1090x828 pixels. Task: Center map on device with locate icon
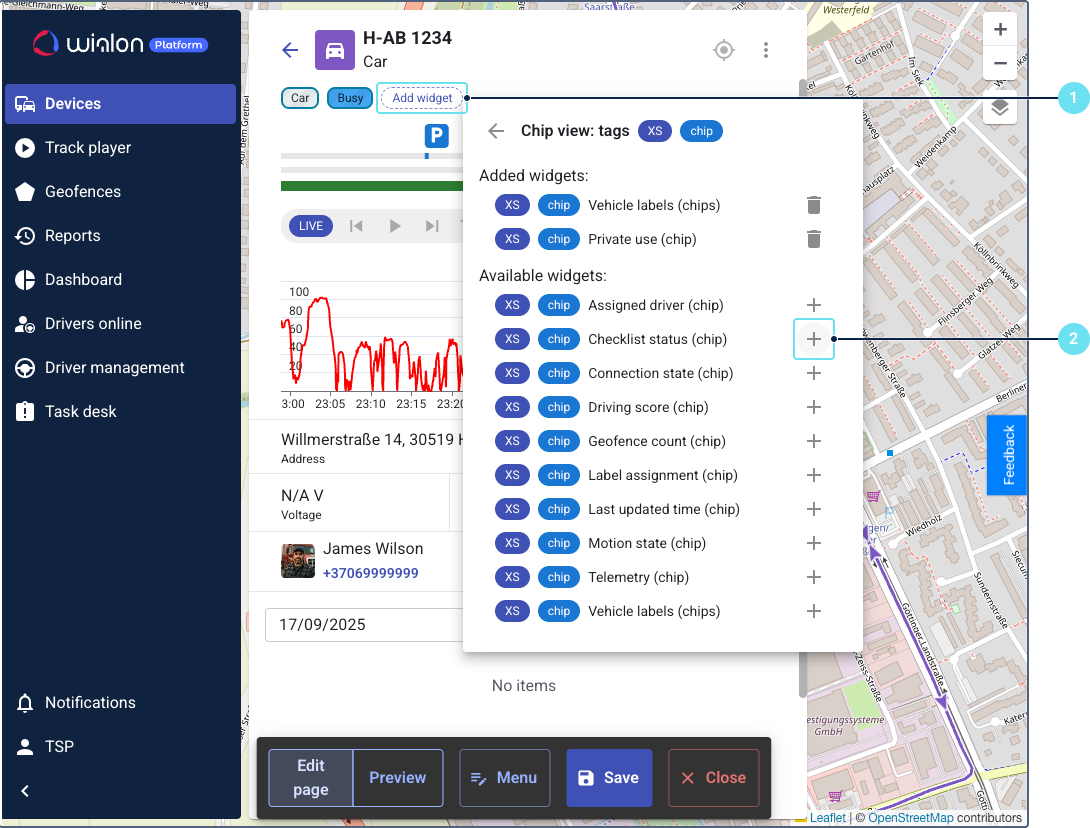pyautogui.click(x=724, y=50)
